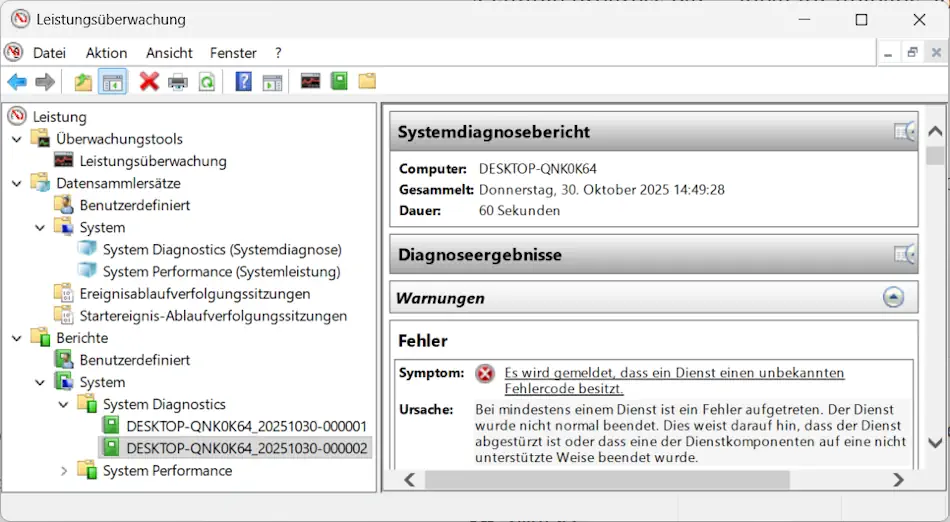
Task: Click the gray Forward arrow in toolbar
Action: tap(45, 82)
